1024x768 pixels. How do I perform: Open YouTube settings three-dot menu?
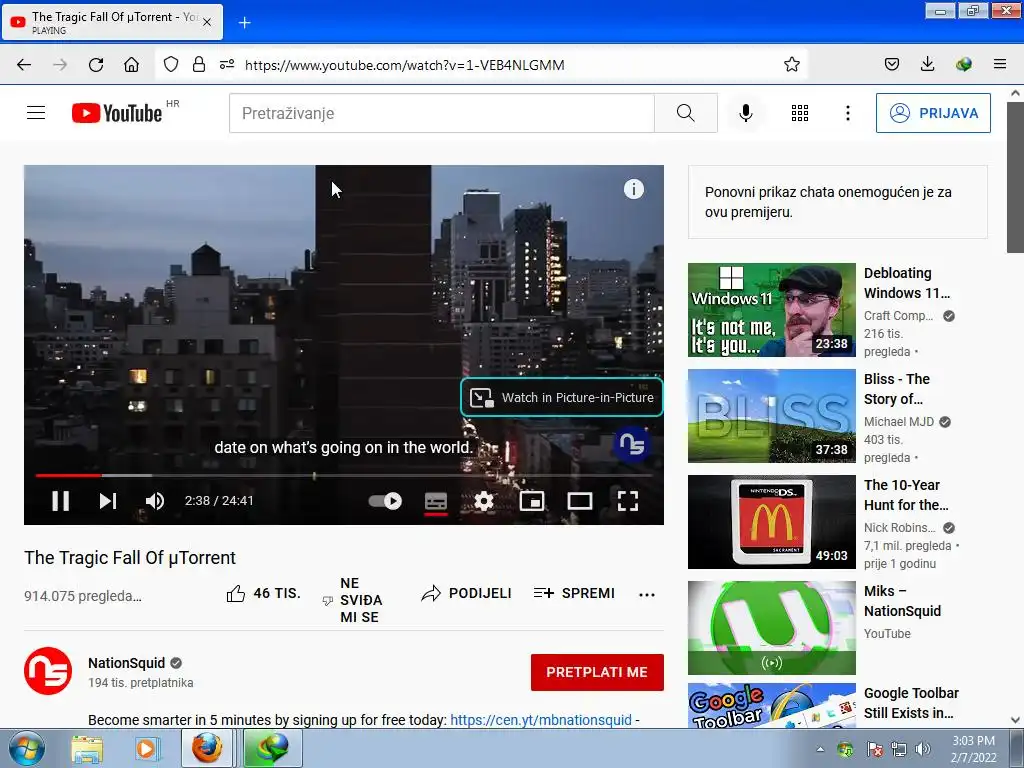[848, 113]
